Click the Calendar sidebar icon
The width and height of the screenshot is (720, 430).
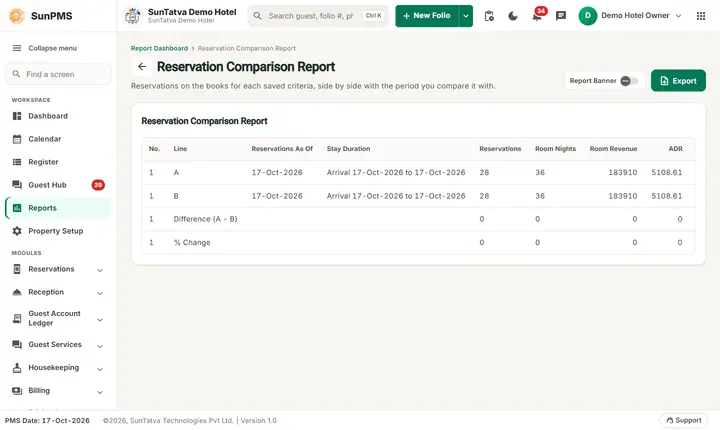pyautogui.click(x=17, y=139)
